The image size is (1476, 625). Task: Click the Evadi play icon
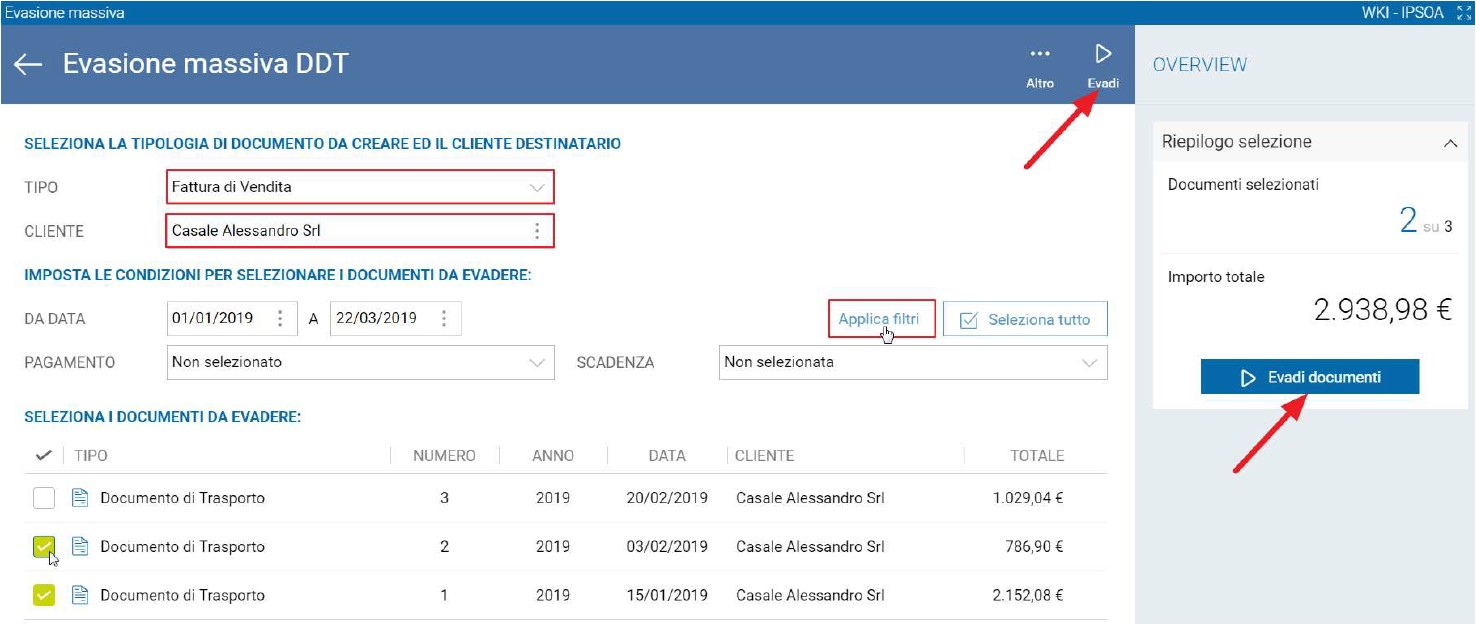[1103, 54]
